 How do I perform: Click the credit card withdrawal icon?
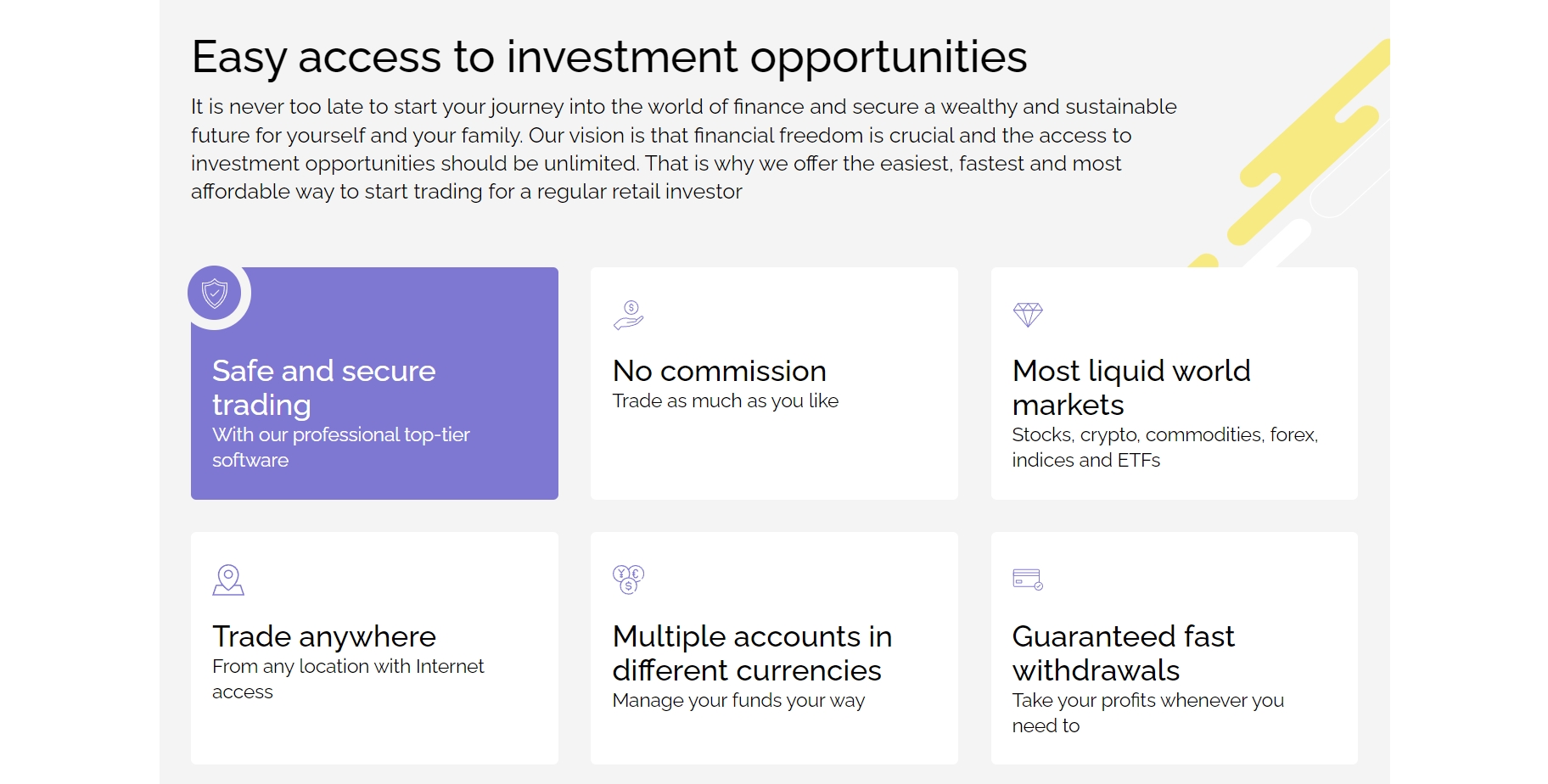(1028, 580)
